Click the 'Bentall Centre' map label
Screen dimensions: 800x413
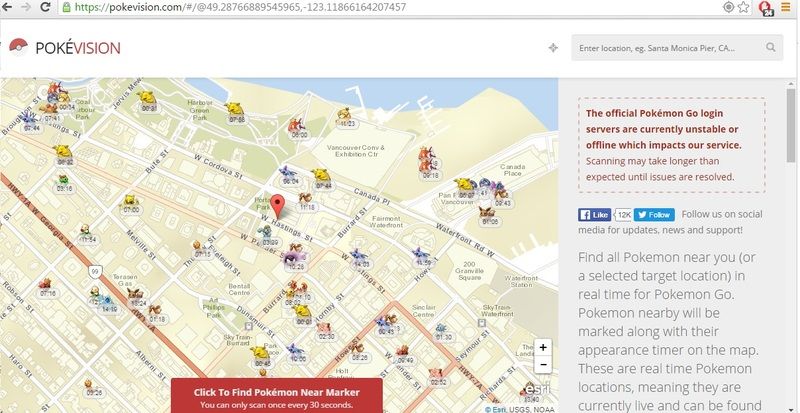(239, 289)
